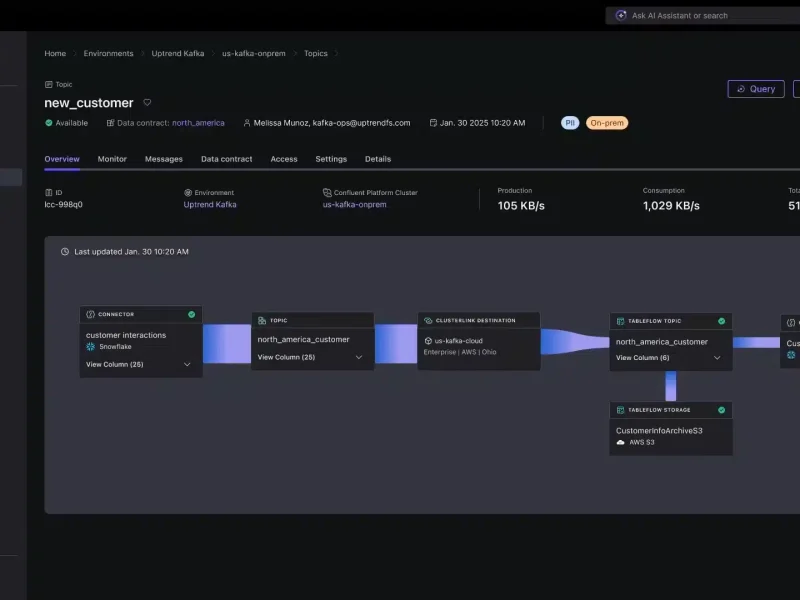800x600 pixels.
Task: Click the Clusterlink Destination icon on us-kafka-cloud node
Action: (429, 320)
